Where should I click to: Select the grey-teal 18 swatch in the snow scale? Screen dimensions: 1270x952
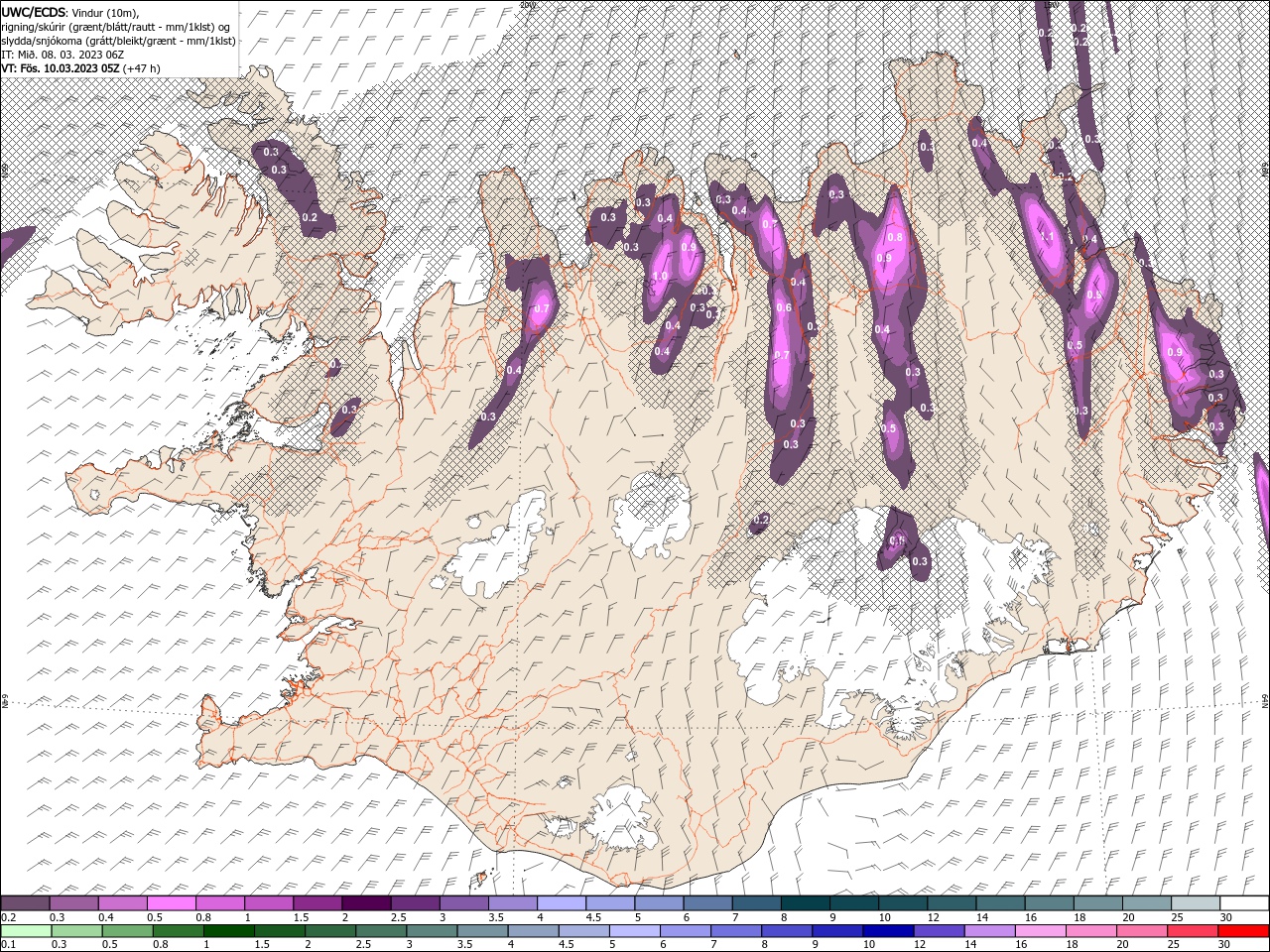(1098, 903)
